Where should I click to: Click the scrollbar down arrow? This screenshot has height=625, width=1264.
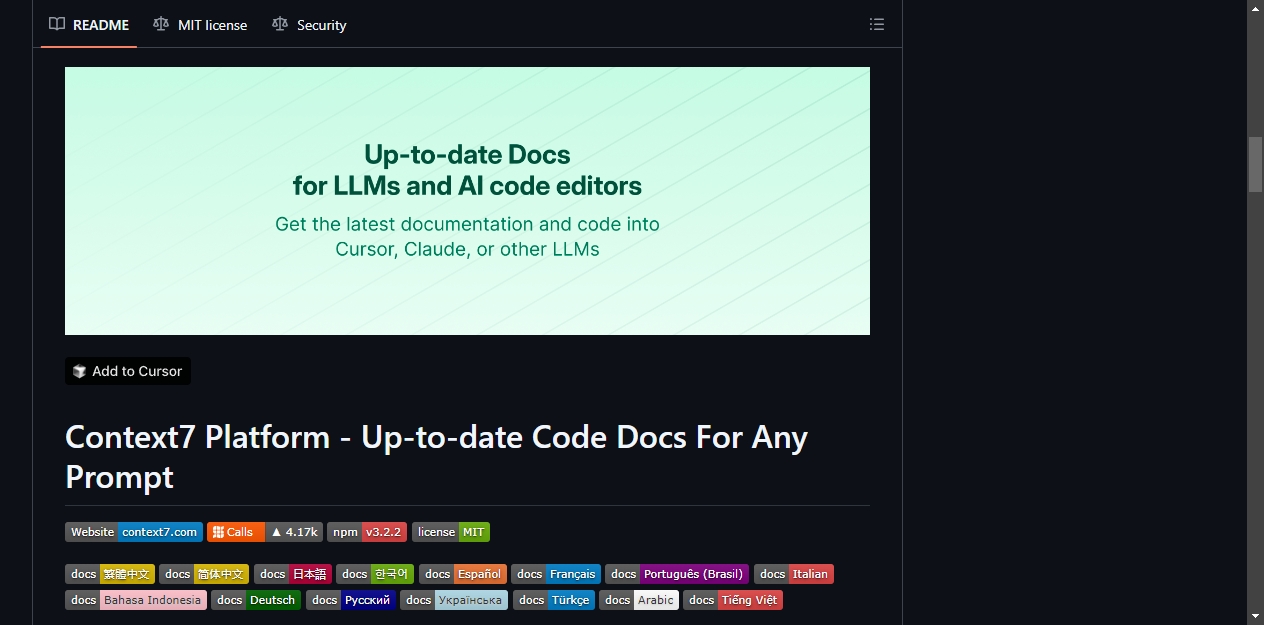pos(1255,616)
